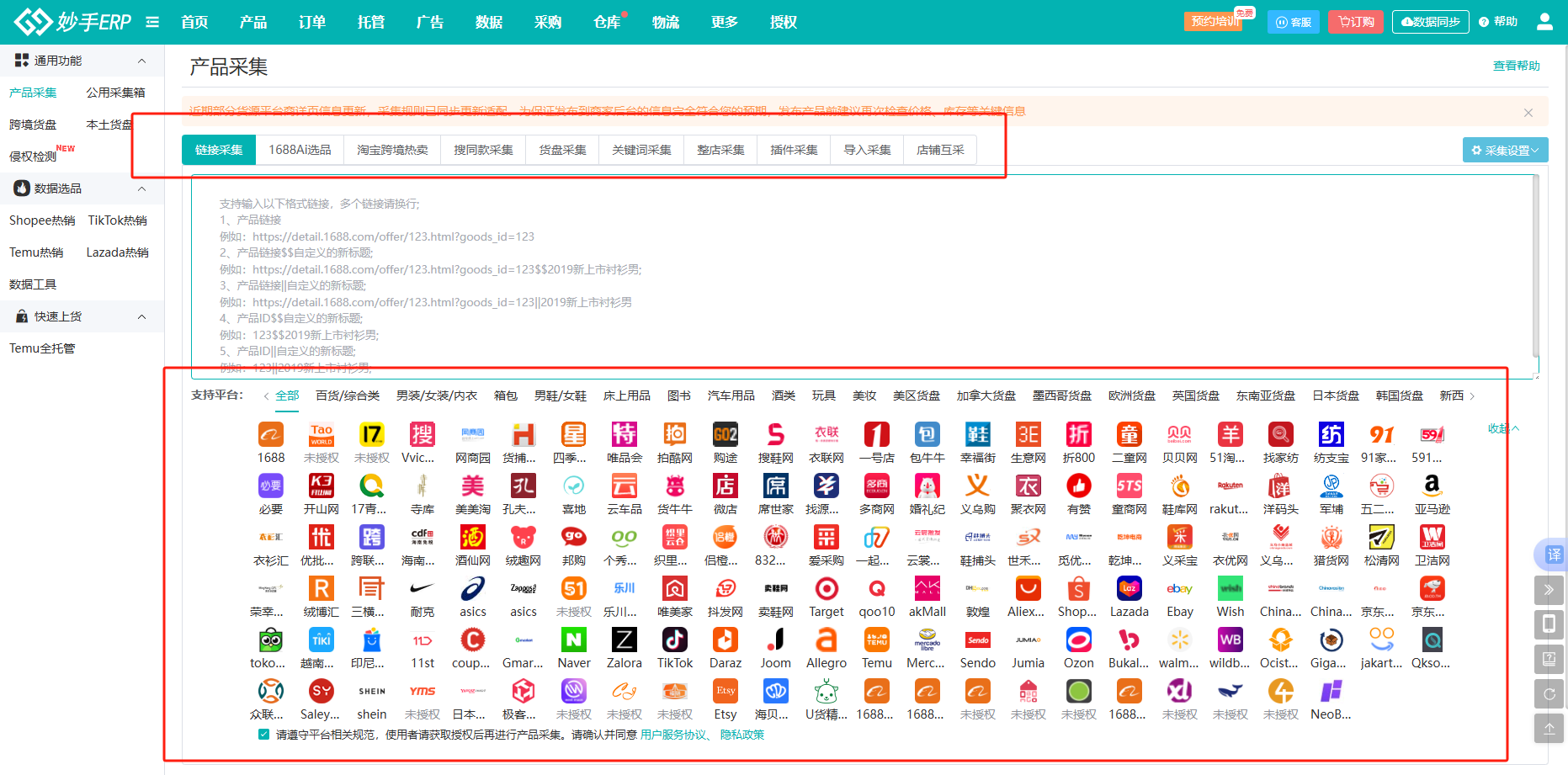The height and width of the screenshot is (775, 1568).
Task: Select the Etsy platform icon
Action: (x=725, y=692)
